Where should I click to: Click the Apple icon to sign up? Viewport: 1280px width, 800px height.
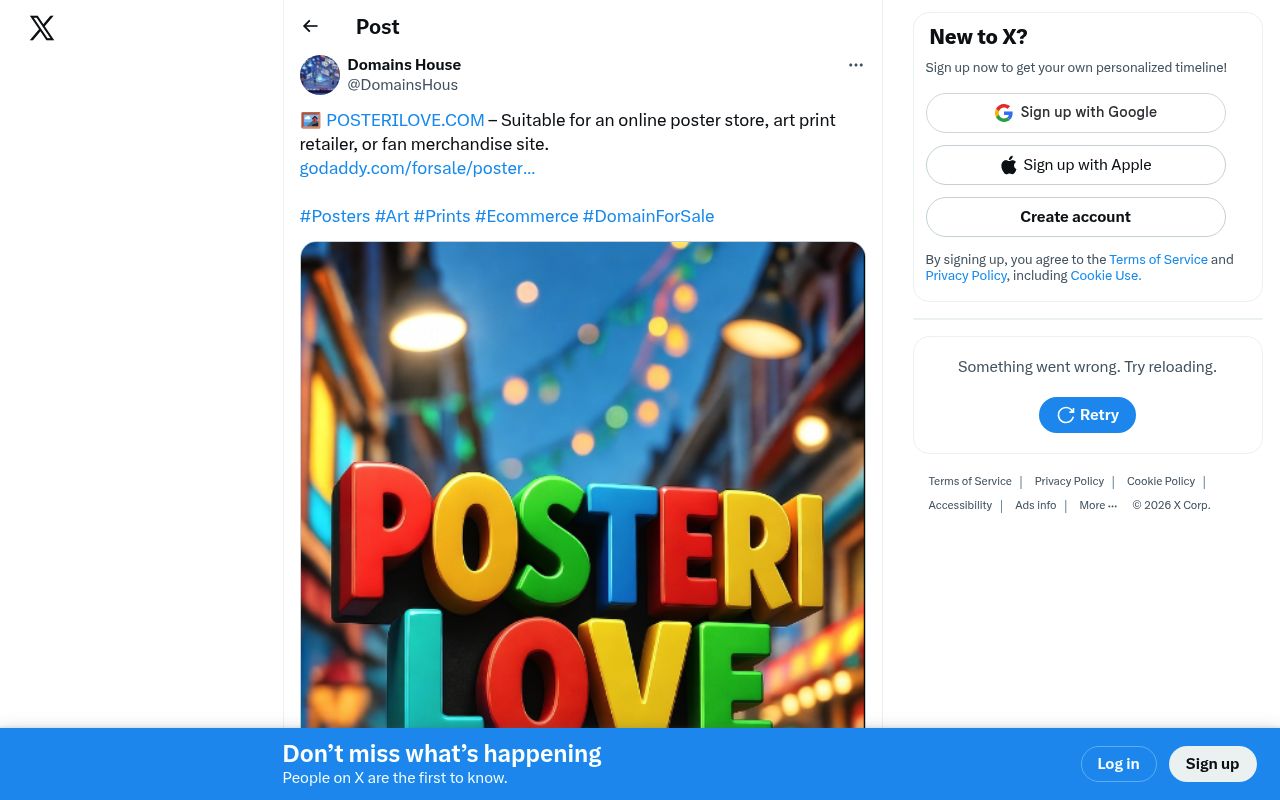tap(1009, 164)
